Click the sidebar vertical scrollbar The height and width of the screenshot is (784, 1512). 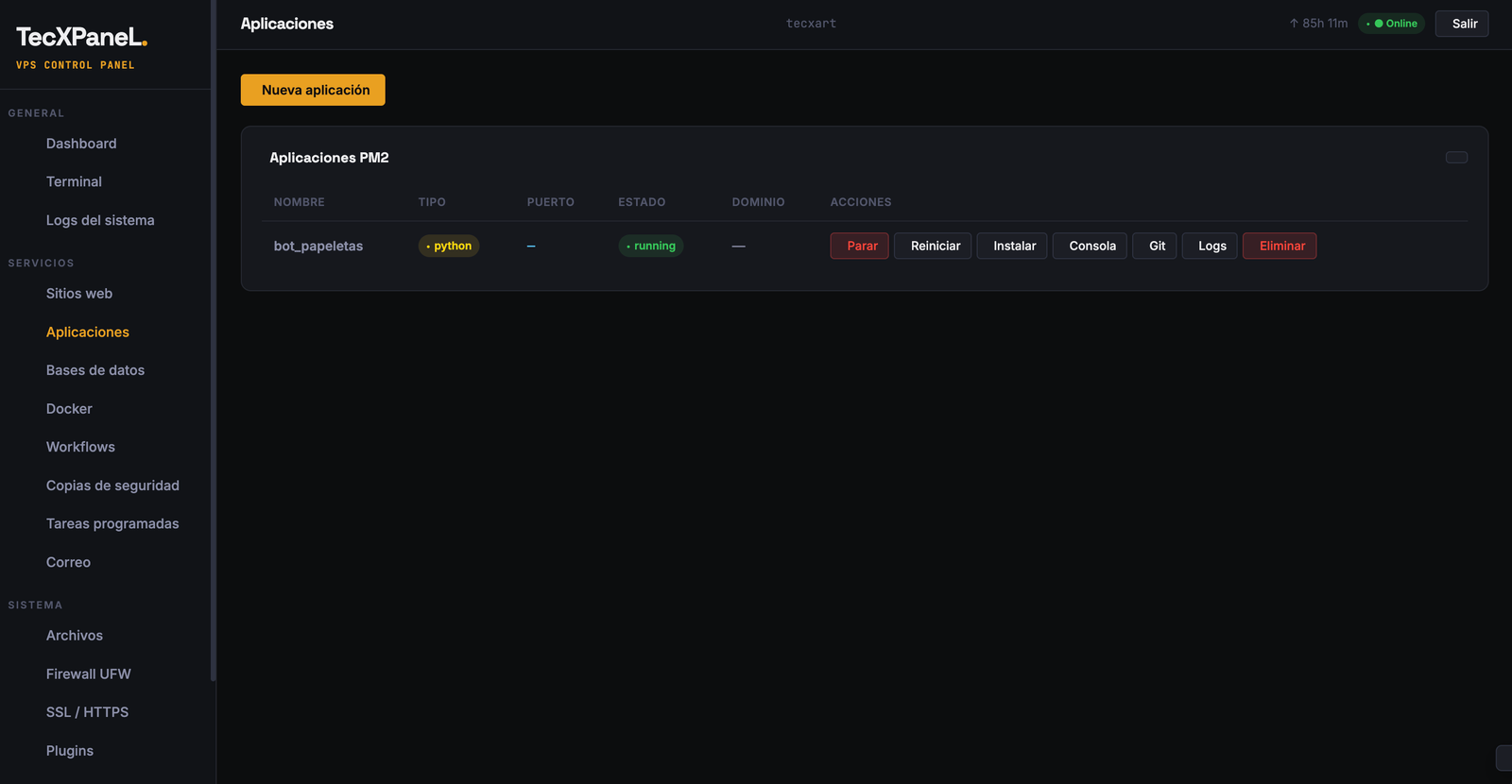coord(214,340)
